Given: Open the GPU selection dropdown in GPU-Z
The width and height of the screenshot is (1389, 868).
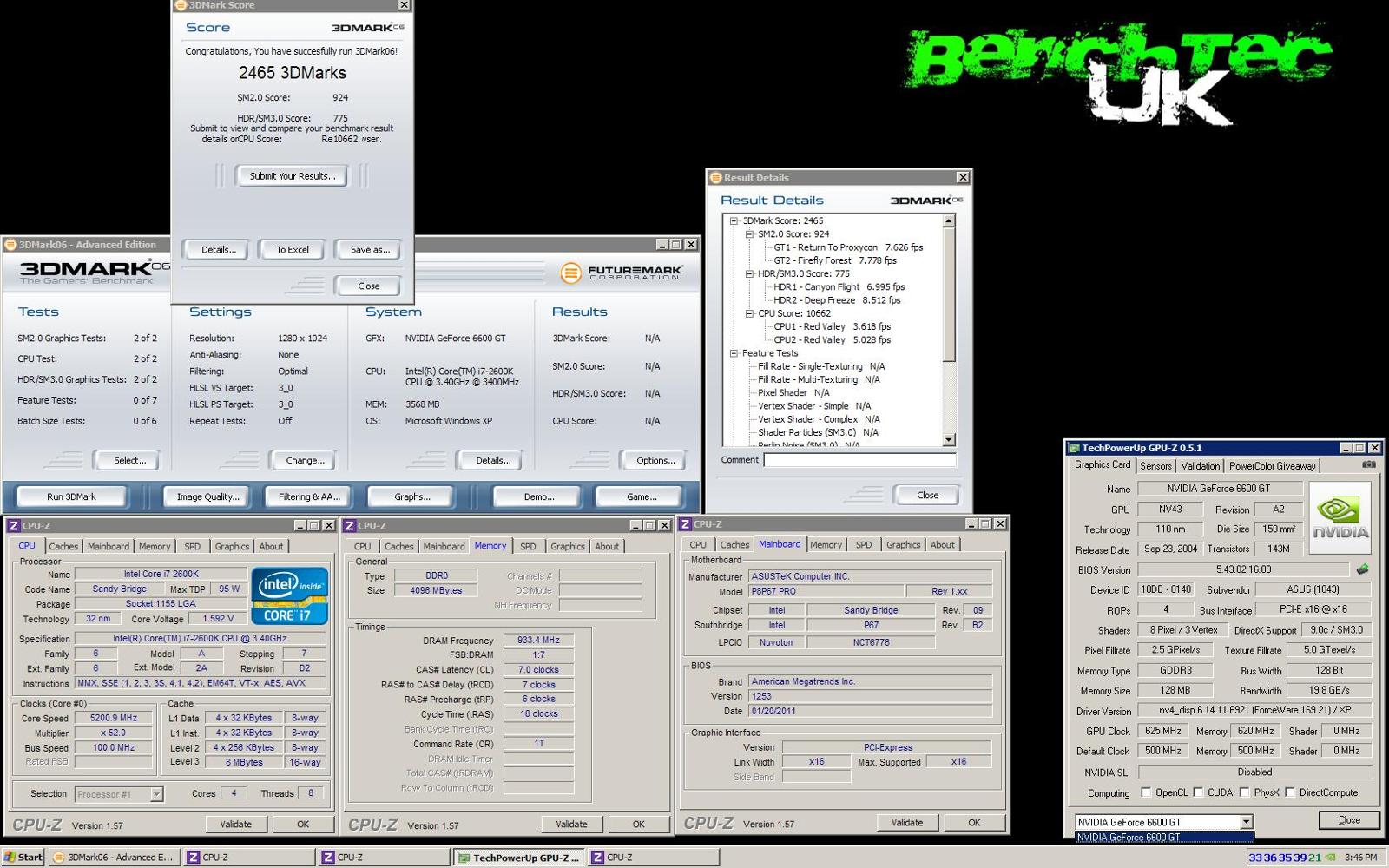Looking at the screenshot, I should [x=1246, y=822].
